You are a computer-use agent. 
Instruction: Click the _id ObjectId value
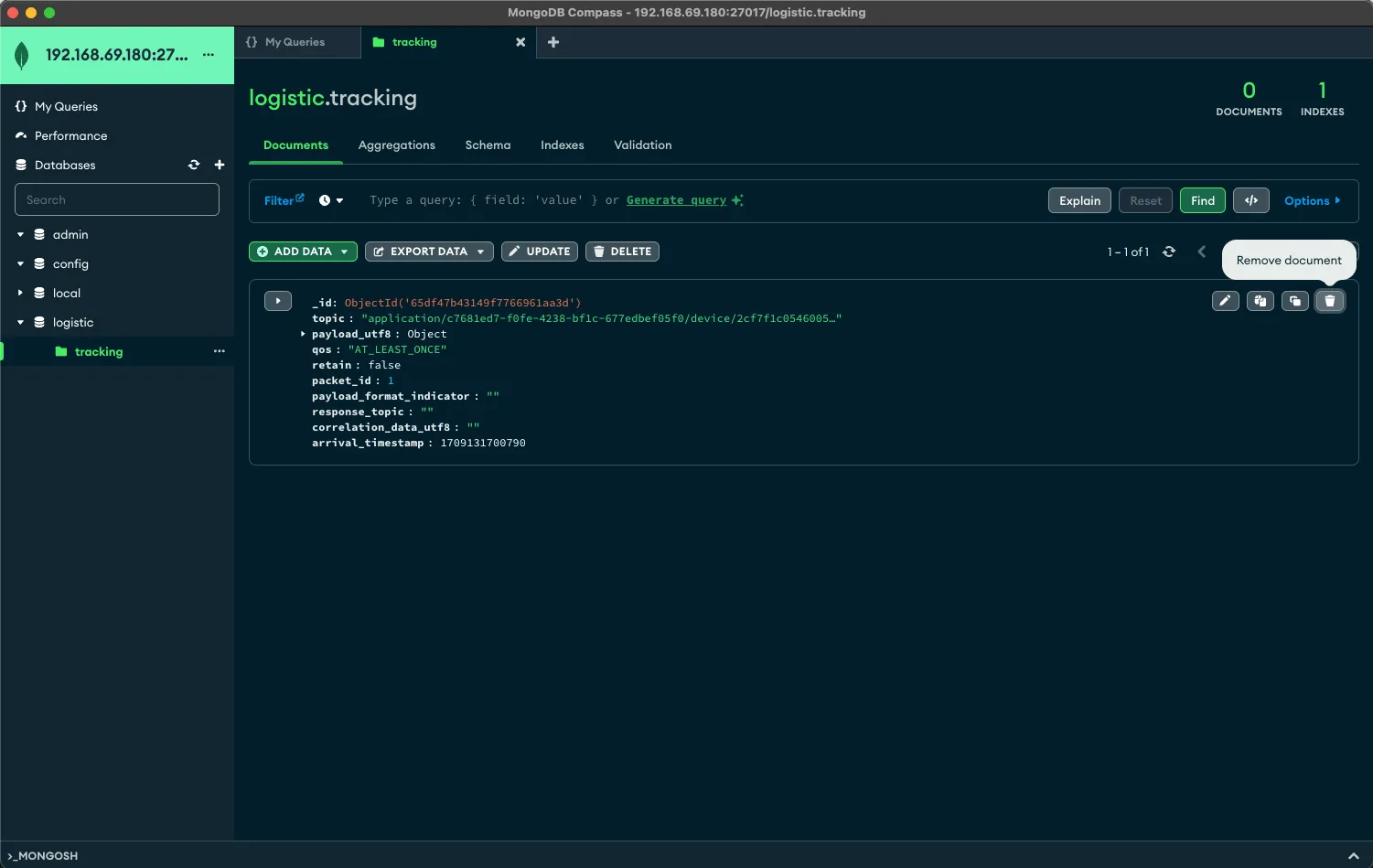pos(463,303)
